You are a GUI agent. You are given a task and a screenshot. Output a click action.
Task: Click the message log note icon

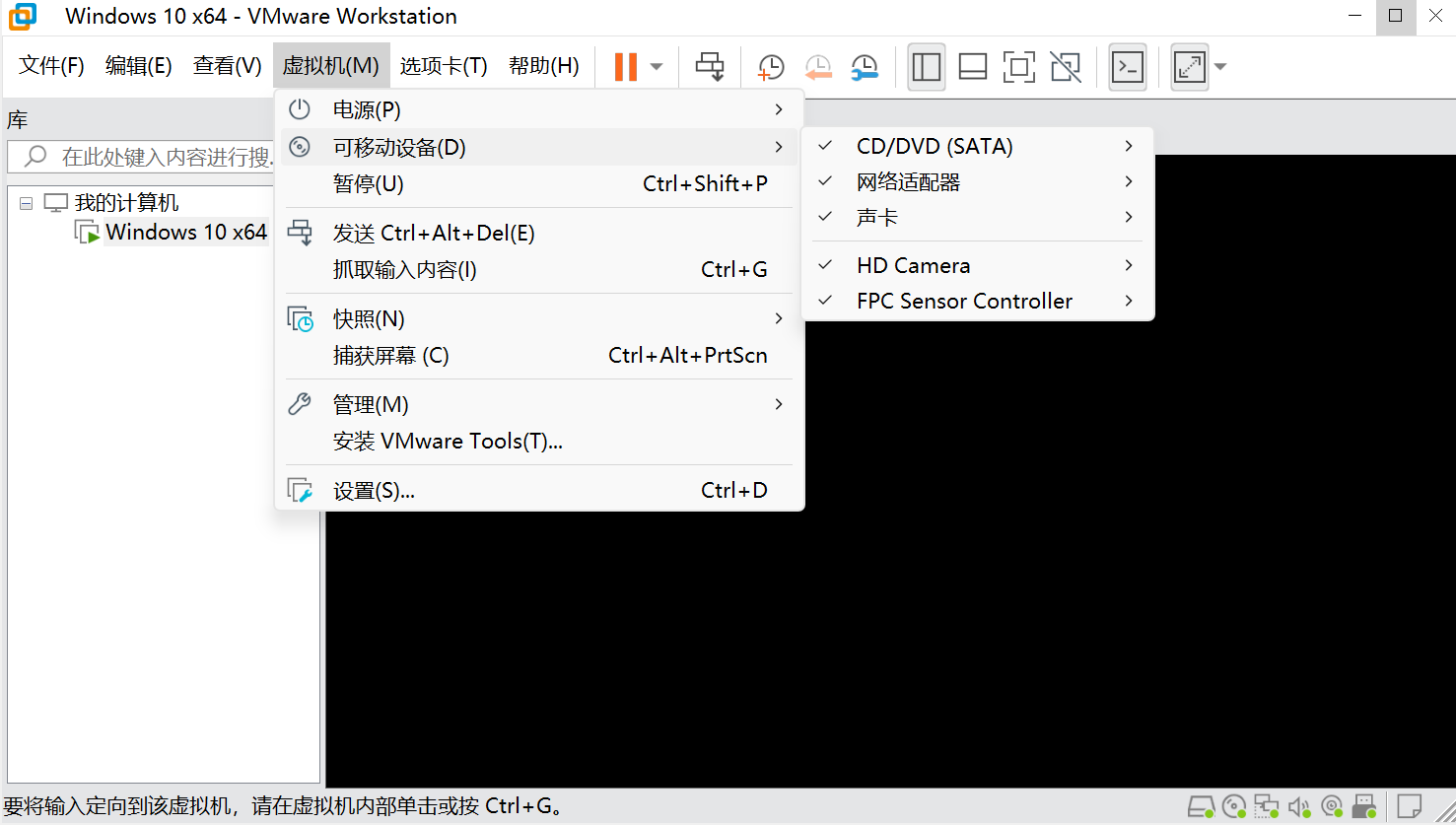click(x=1410, y=806)
